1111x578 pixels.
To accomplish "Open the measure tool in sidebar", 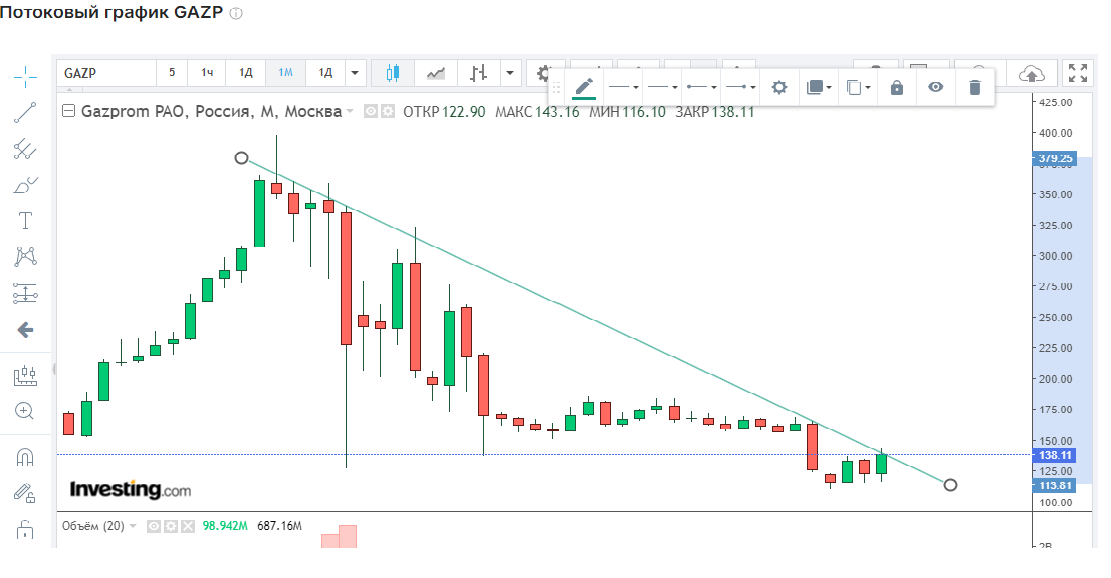I will coord(26,375).
